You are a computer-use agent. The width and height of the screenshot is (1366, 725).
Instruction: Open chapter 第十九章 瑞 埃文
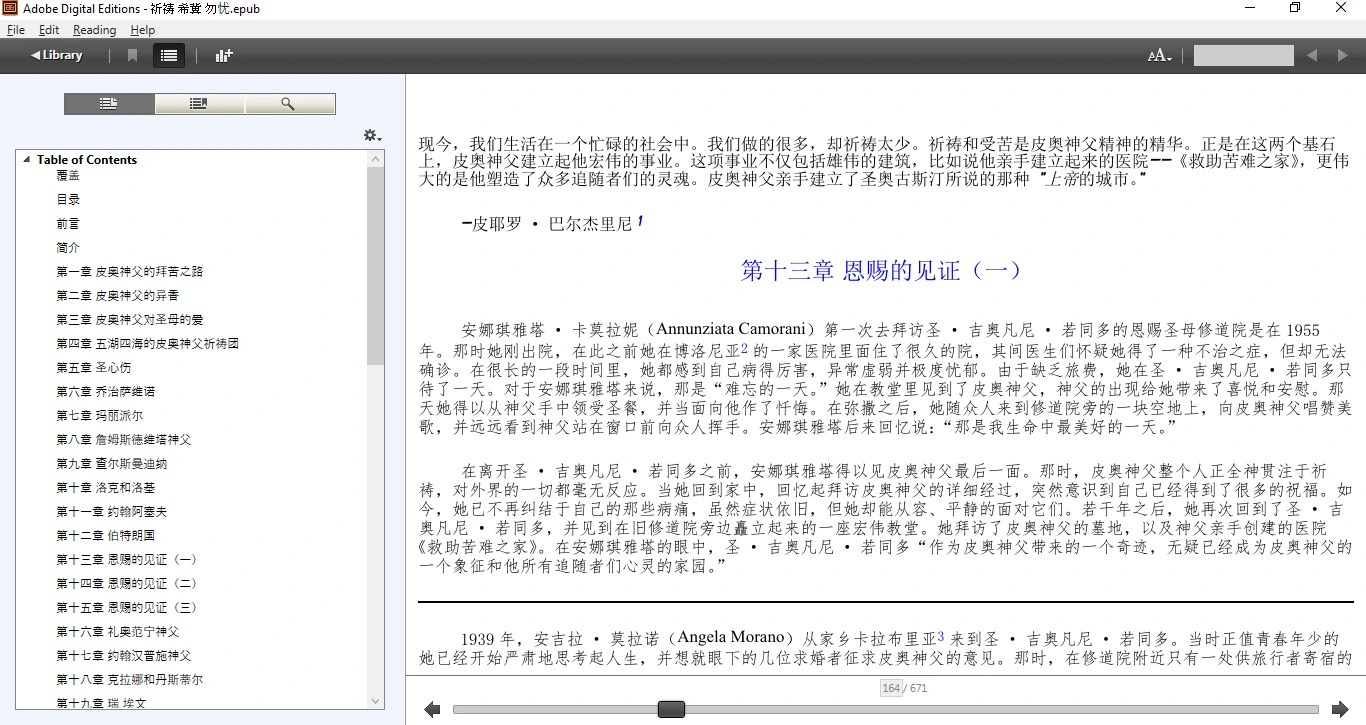tap(101, 704)
